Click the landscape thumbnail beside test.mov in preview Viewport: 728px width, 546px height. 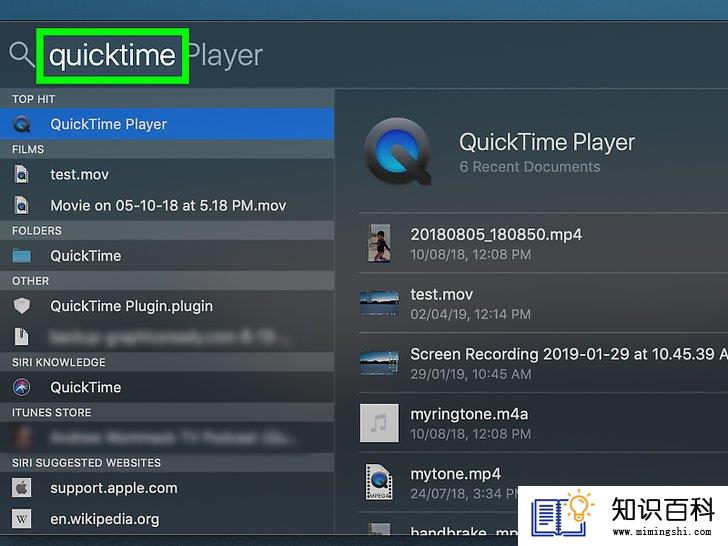[x=379, y=303]
